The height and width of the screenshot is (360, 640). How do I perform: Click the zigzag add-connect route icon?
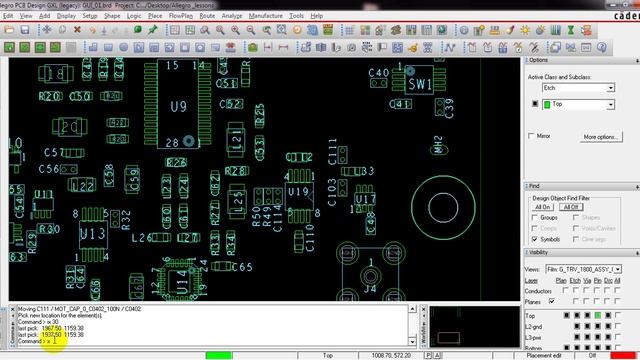tap(449, 47)
